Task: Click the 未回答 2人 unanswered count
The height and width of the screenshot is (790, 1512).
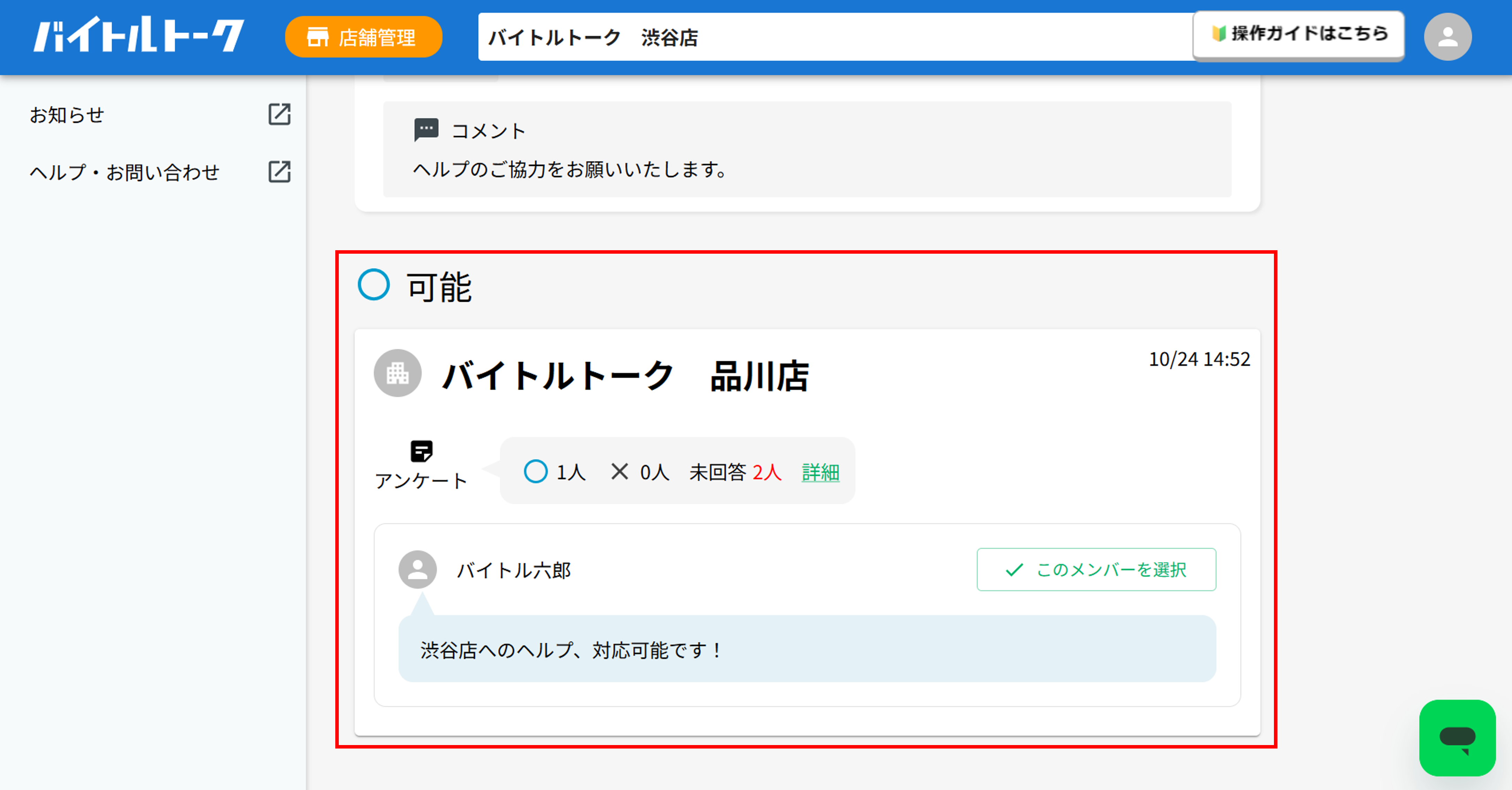Action: (735, 472)
